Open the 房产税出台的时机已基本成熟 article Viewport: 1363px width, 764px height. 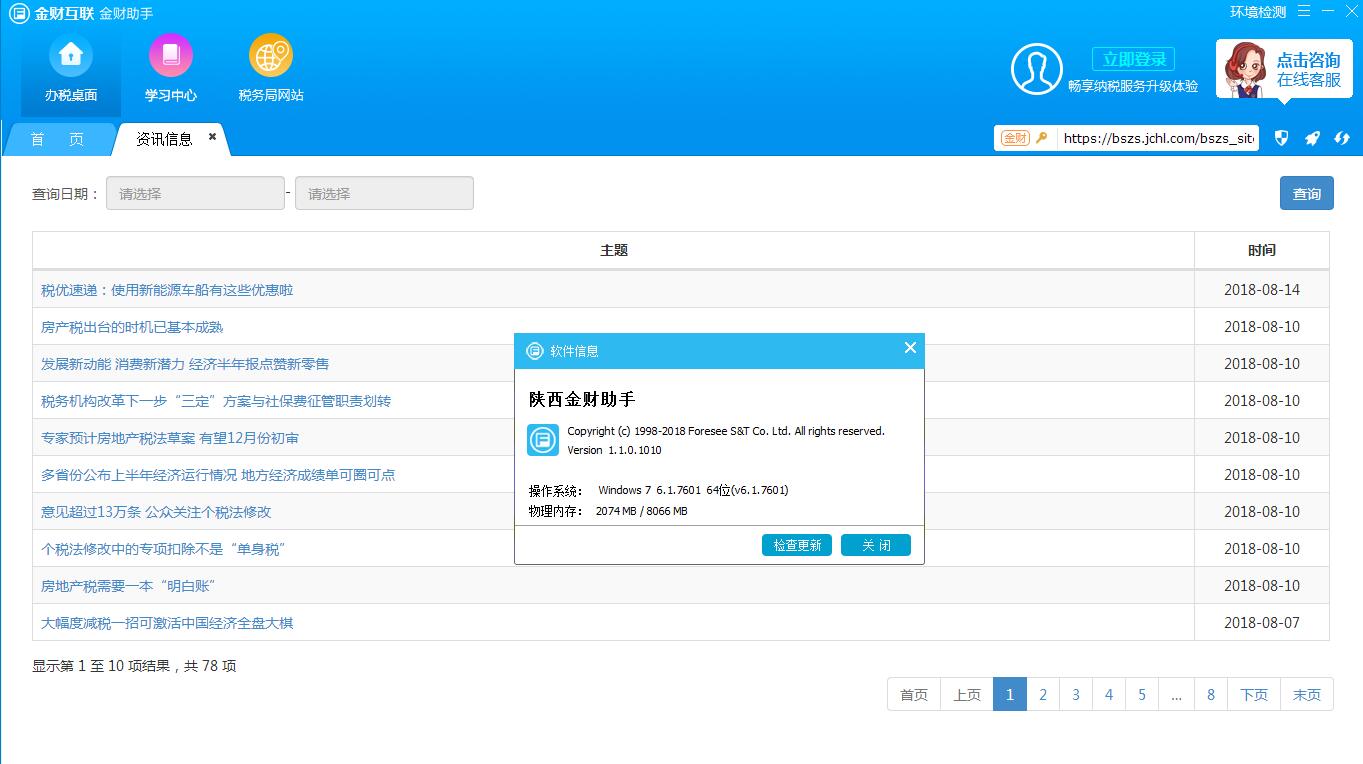(130, 325)
